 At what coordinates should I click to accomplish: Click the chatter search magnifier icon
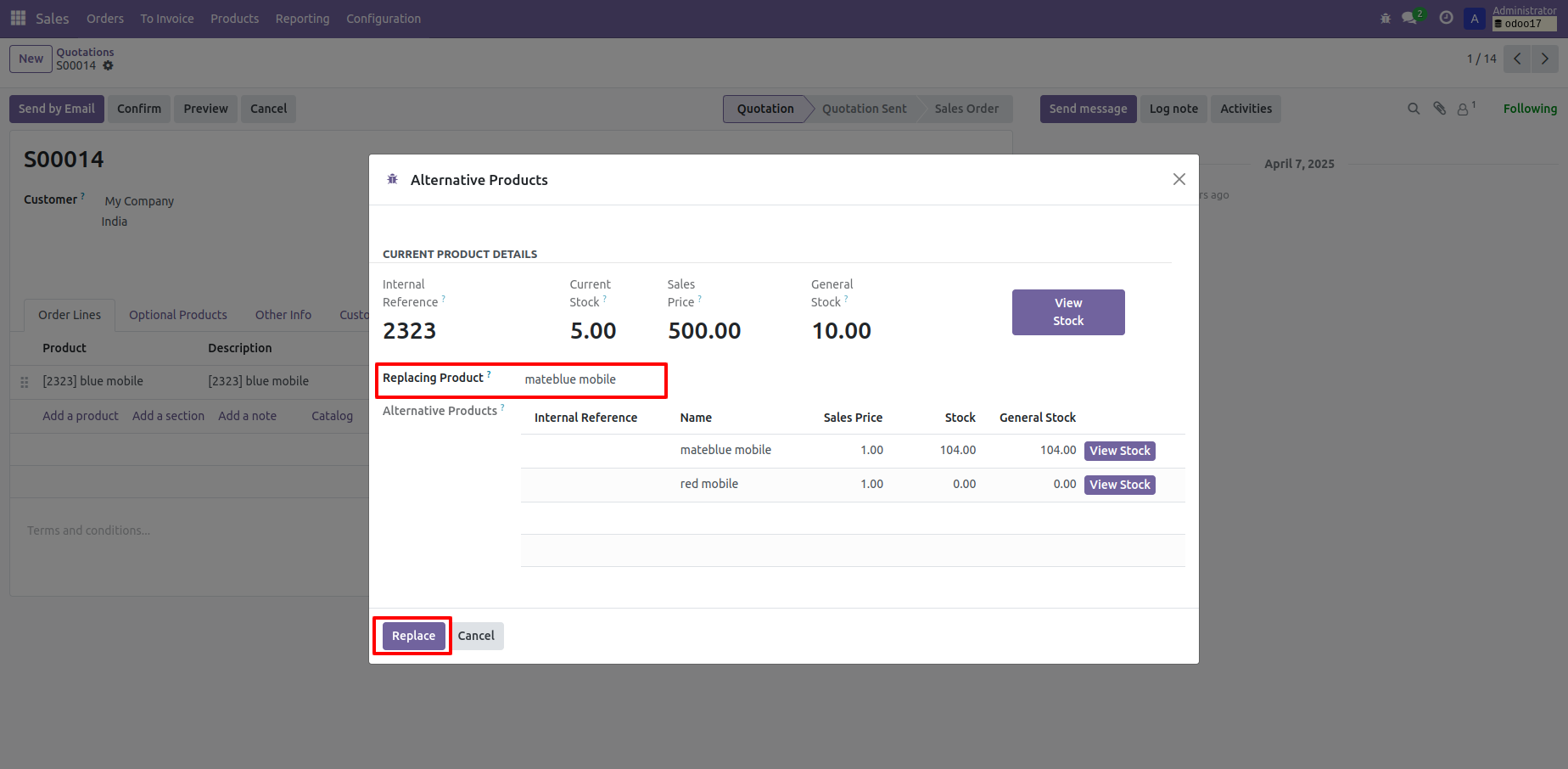(1414, 109)
